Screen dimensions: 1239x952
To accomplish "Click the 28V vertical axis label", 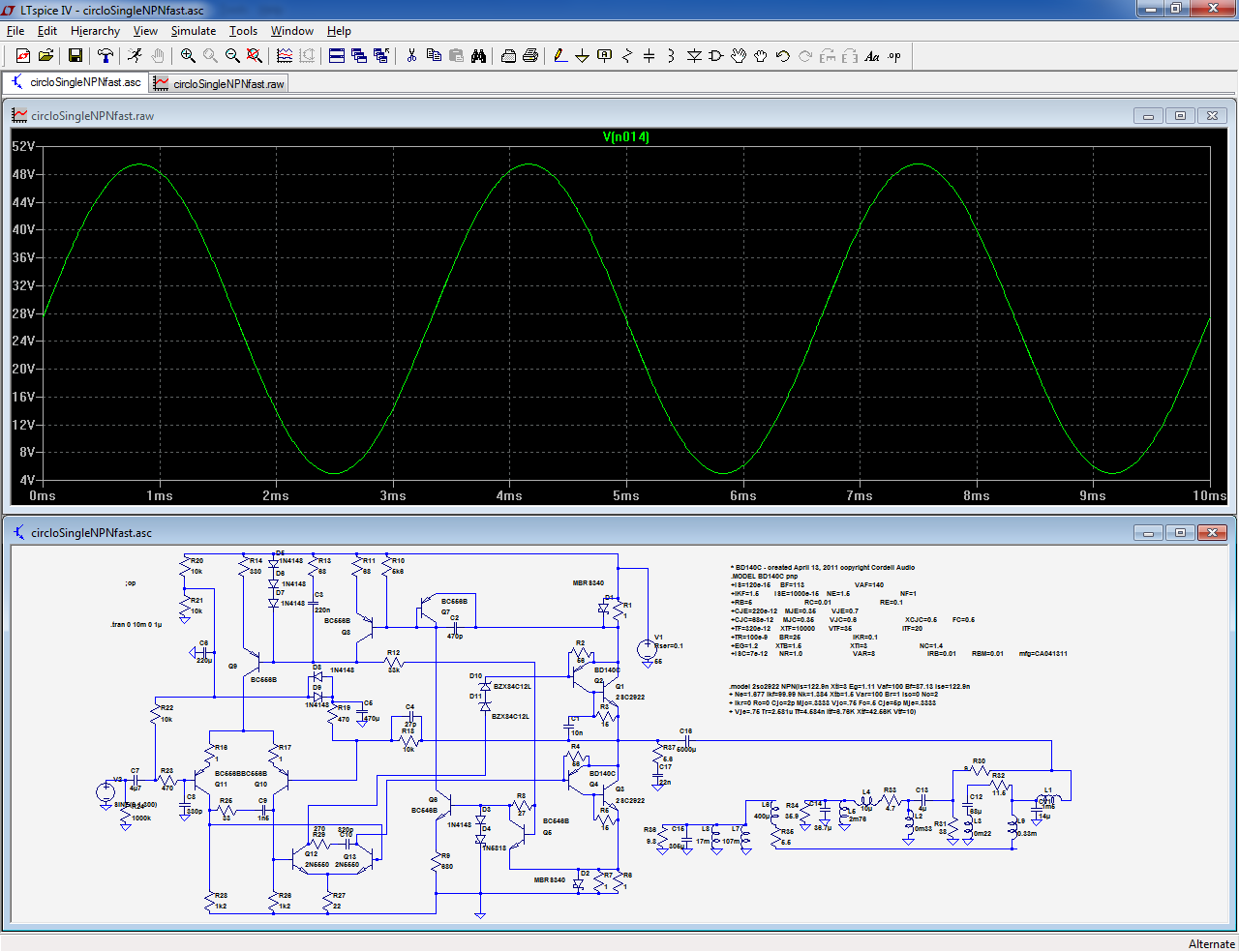I will click(x=23, y=313).
